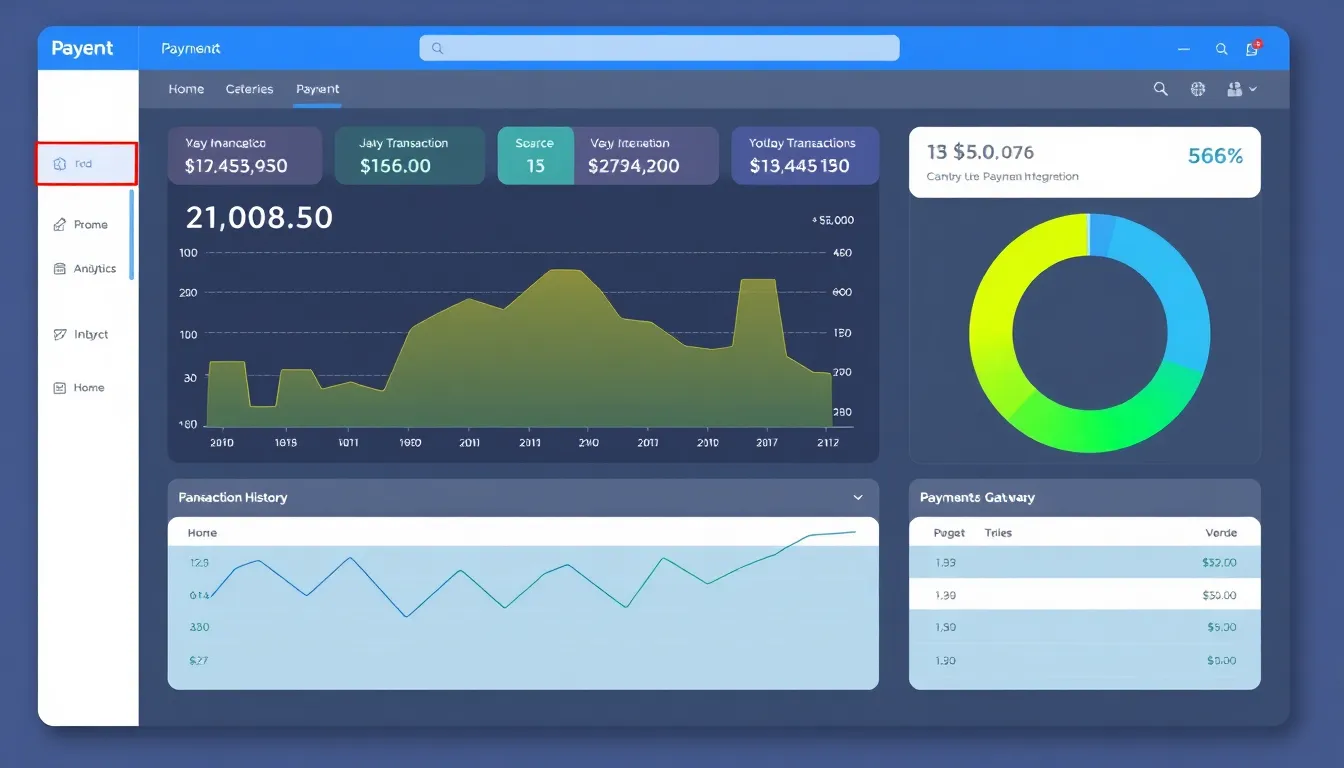
Task: Select the Prome sidebar icon
Action: (x=62, y=224)
